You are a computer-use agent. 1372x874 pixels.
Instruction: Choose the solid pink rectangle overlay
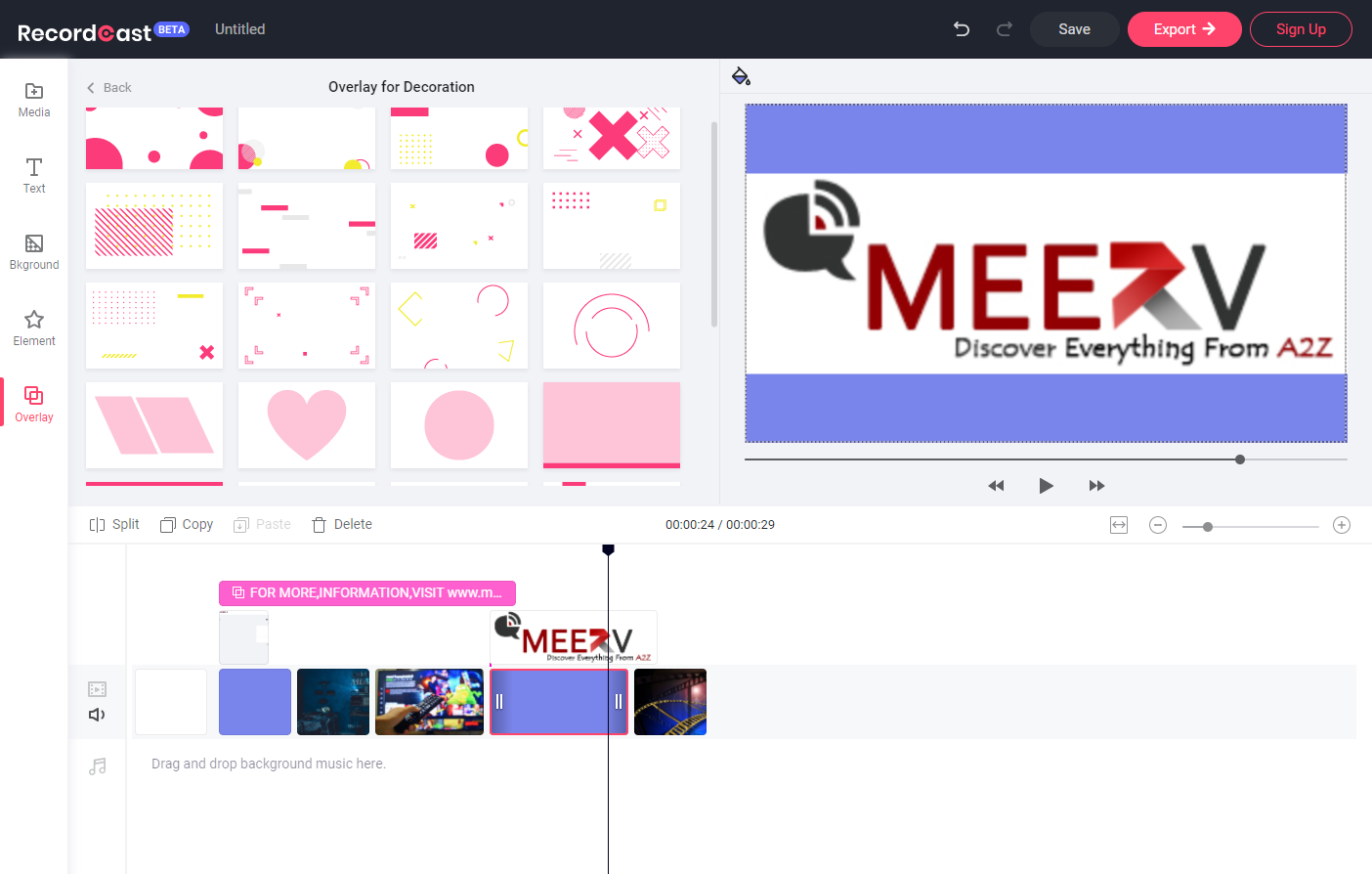612,425
